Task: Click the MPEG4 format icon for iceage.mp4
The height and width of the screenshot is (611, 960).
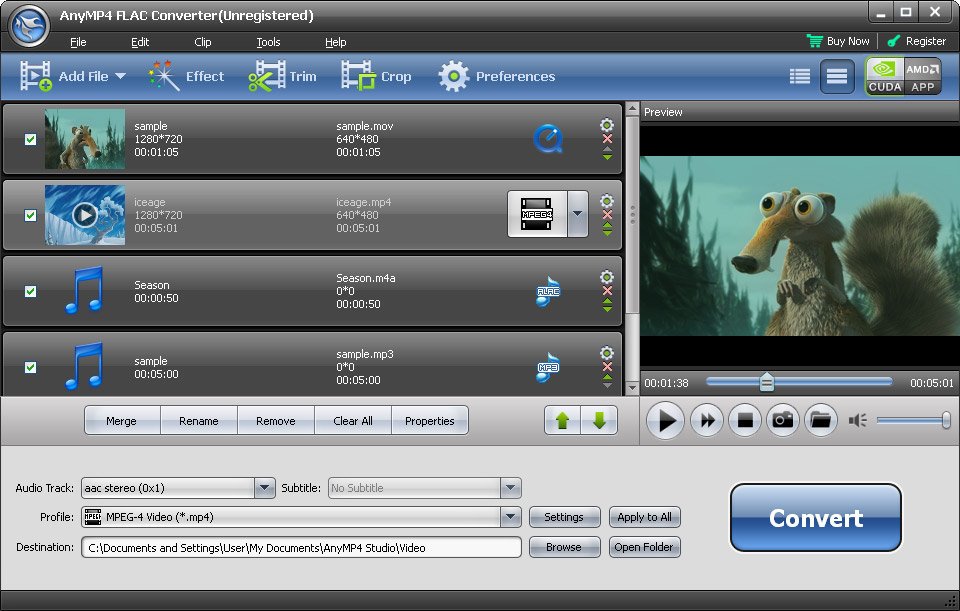Action: coord(537,214)
